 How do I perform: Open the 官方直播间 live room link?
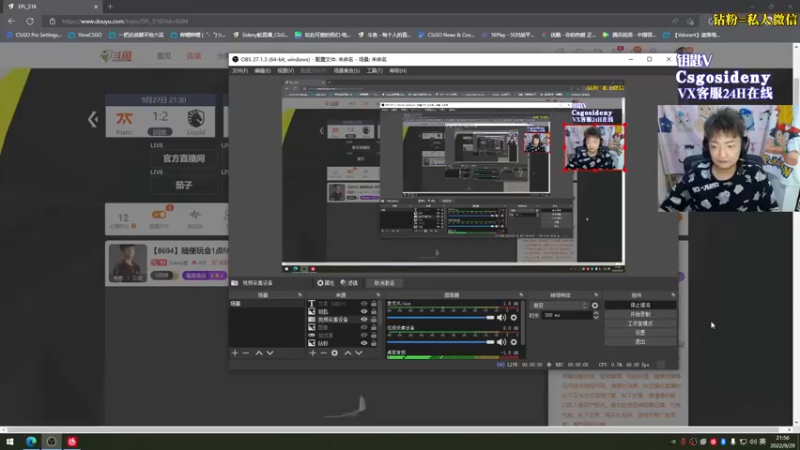(x=184, y=158)
